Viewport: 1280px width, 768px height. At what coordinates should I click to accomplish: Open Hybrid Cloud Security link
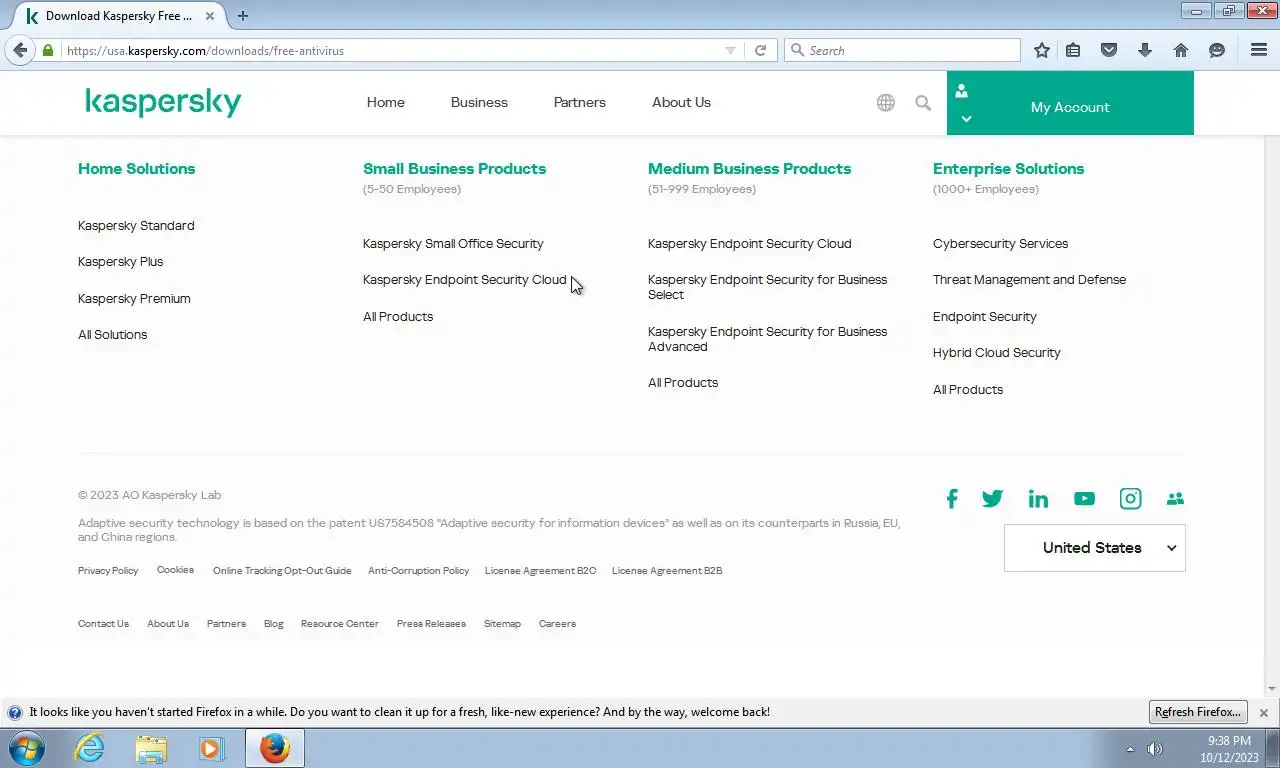point(996,353)
